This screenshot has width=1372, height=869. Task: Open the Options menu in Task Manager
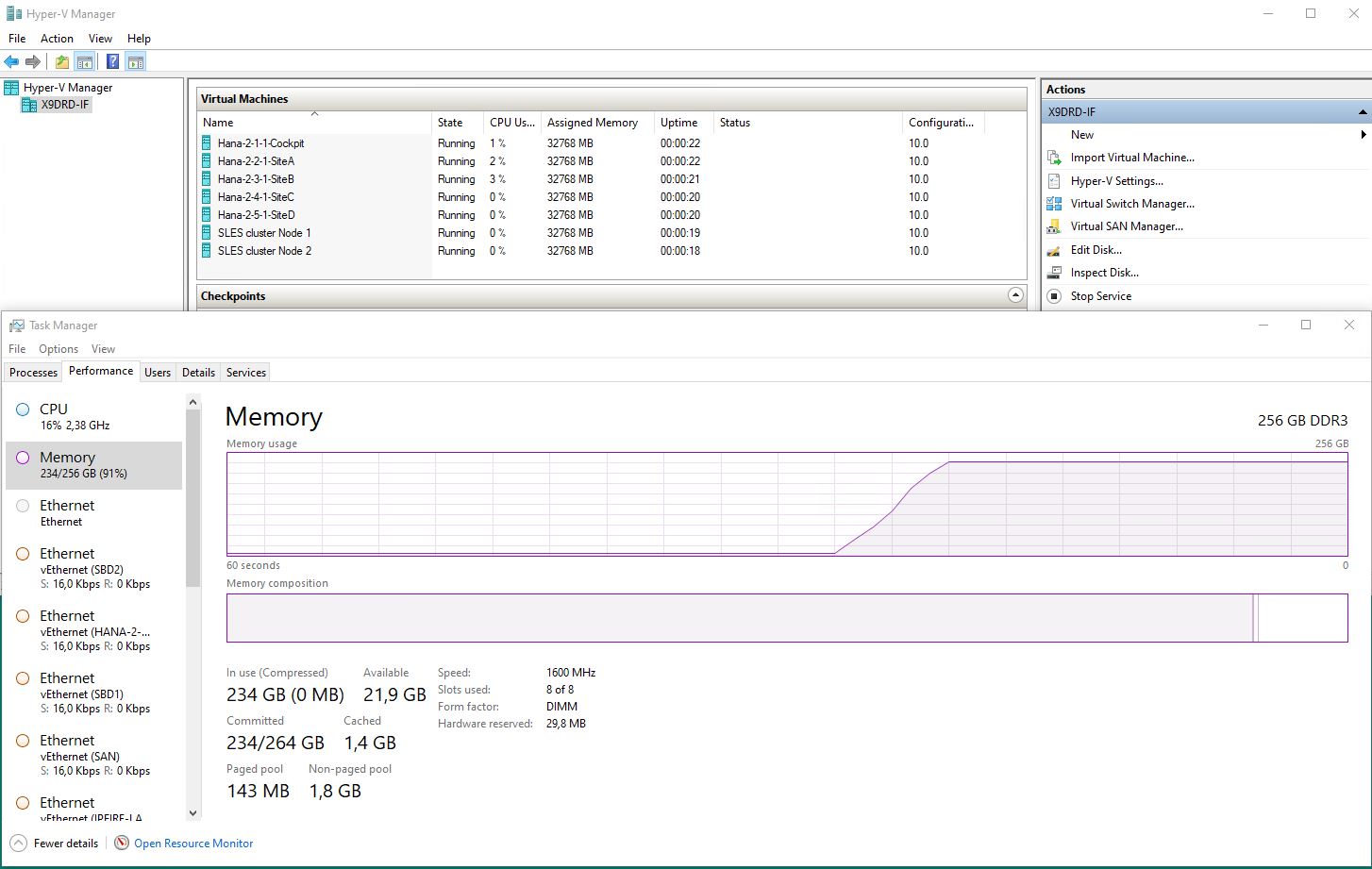point(59,349)
